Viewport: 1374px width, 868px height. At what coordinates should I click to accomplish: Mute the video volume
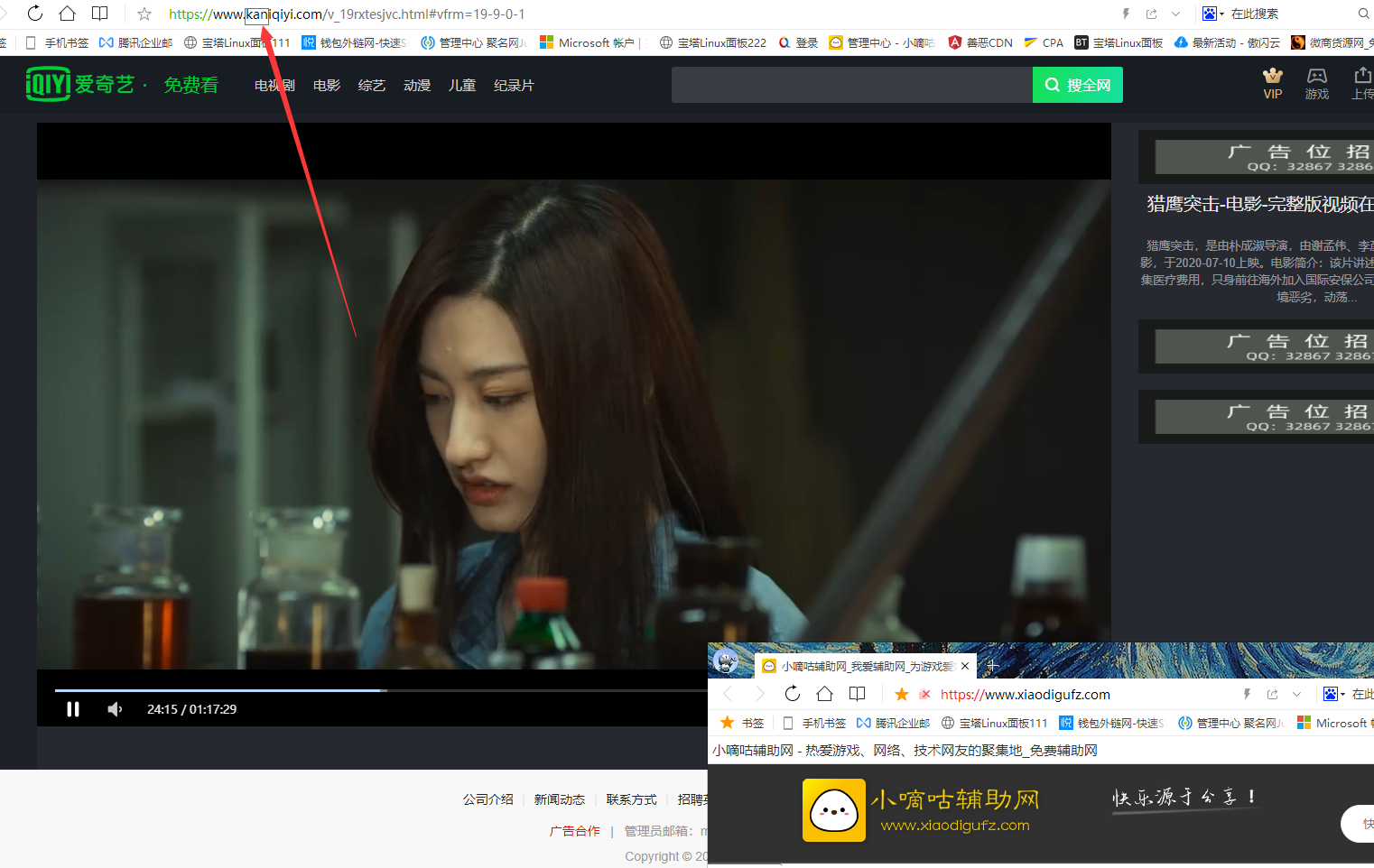[115, 709]
